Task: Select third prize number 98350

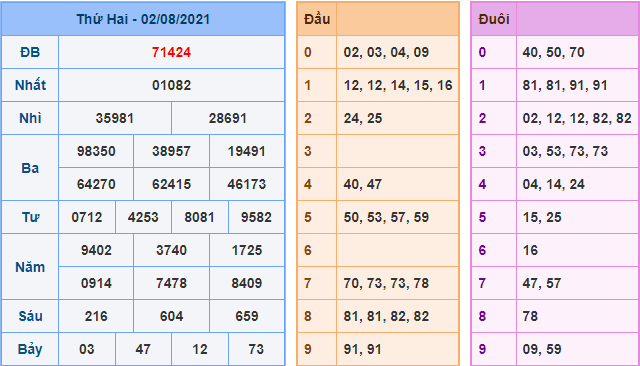Action: (x=96, y=151)
